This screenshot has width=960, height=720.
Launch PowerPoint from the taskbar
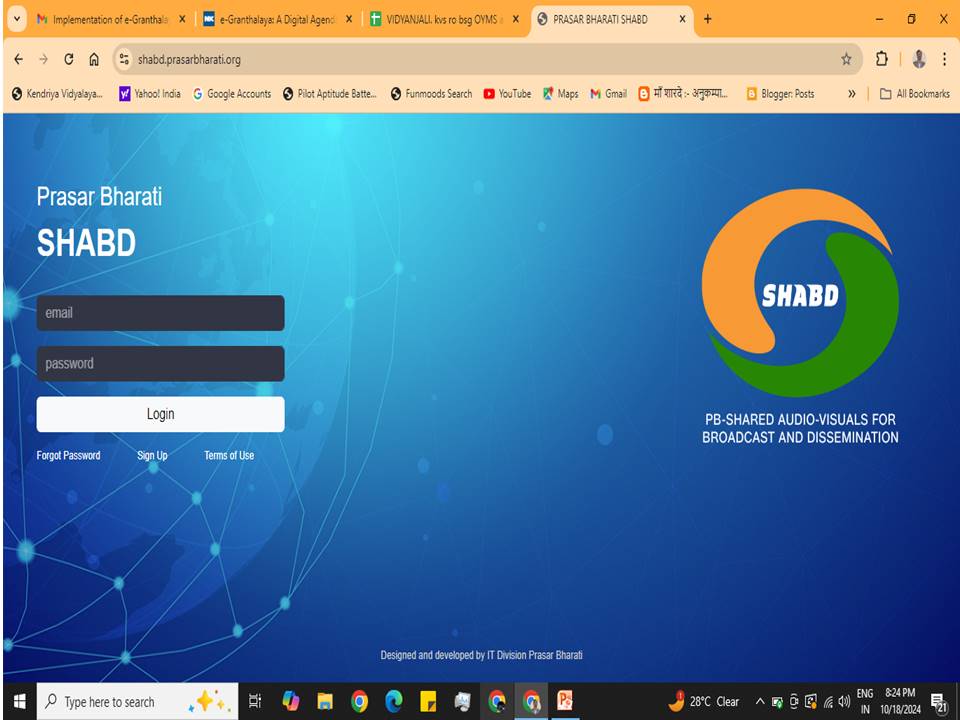click(565, 701)
